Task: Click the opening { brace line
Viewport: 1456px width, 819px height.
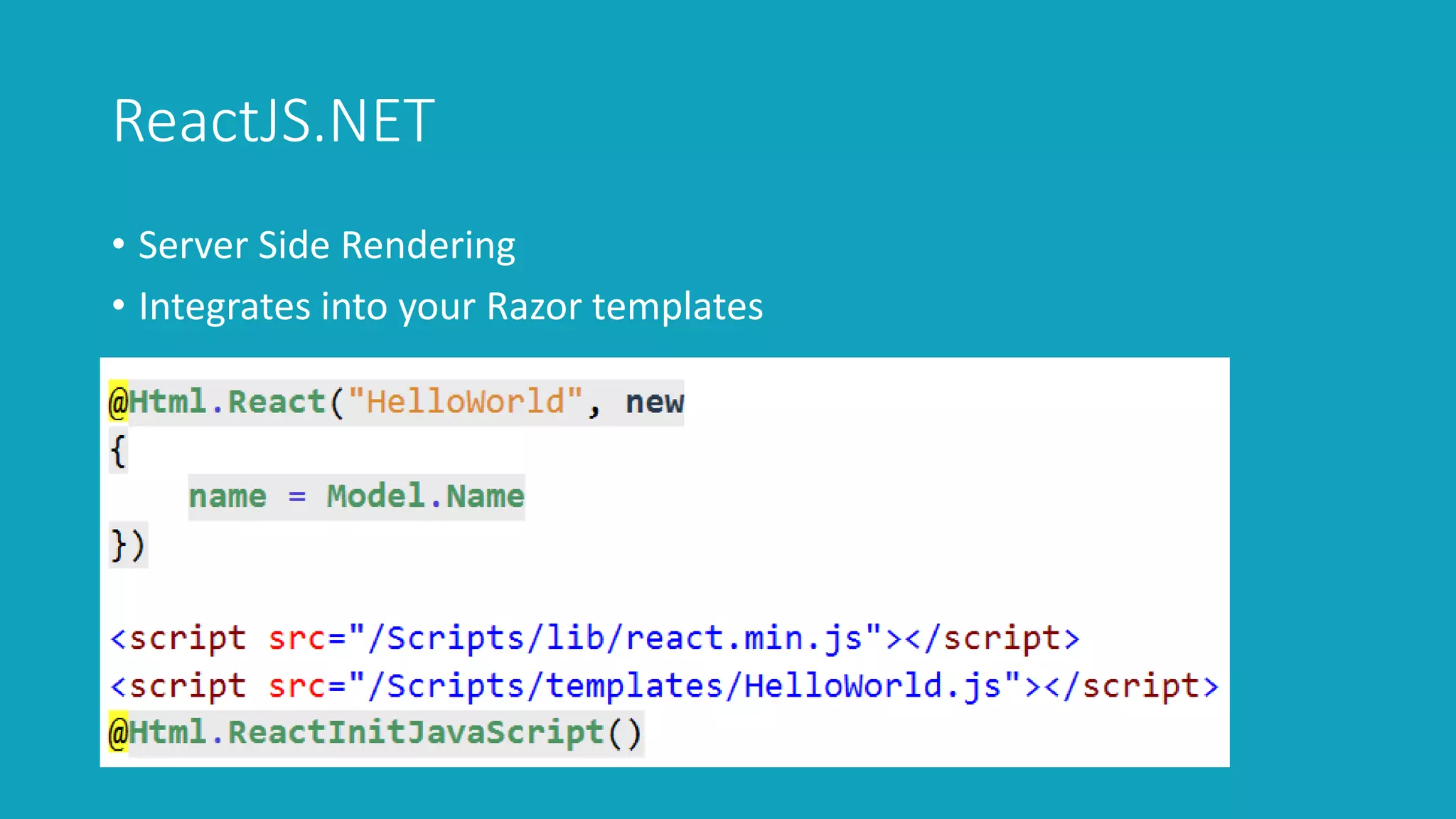Action: [118, 451]
